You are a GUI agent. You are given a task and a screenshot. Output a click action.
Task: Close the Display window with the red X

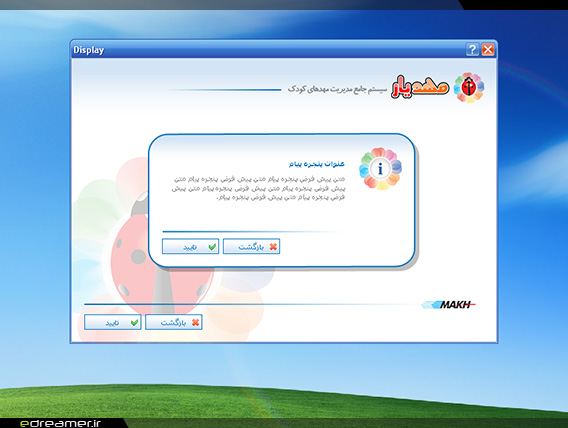488,49
